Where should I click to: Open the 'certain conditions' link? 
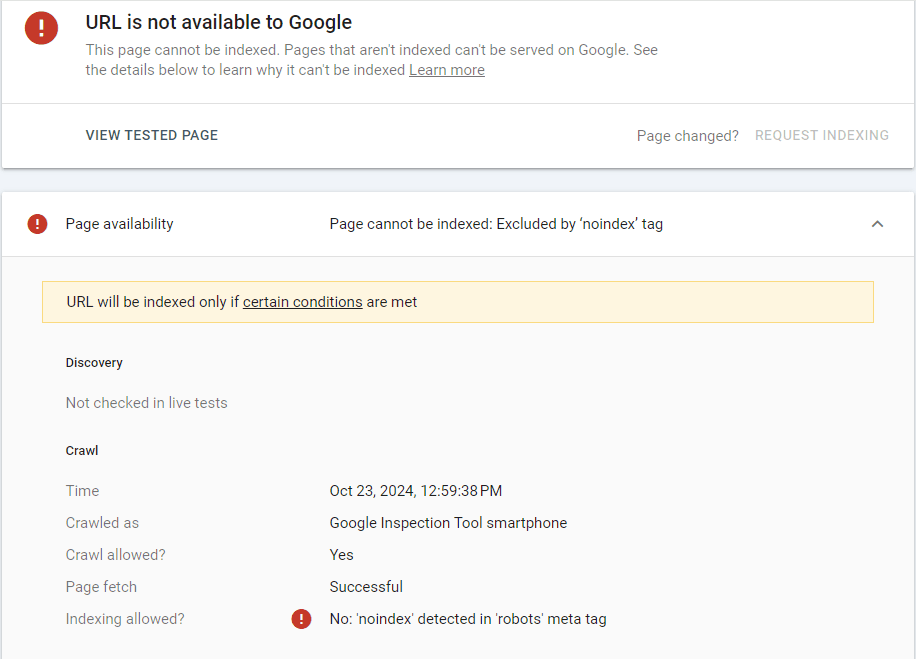(303, 302)
